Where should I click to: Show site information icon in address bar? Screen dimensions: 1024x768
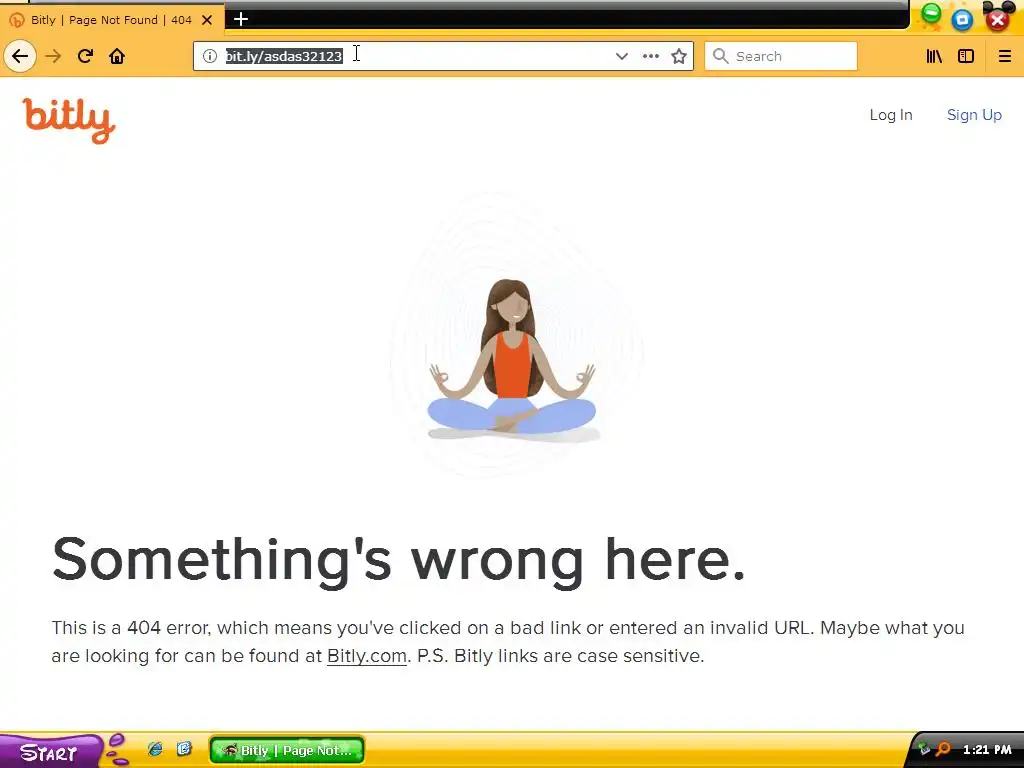[210, 56]
